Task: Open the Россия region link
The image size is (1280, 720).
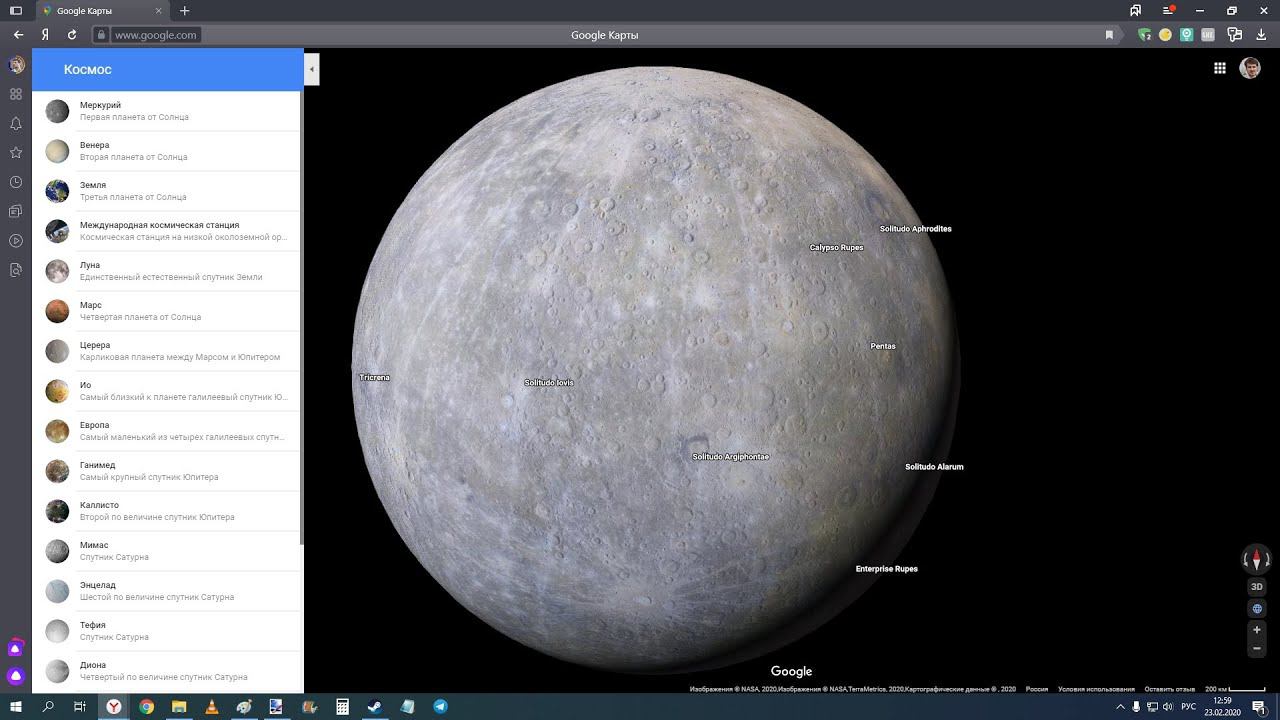Action: [1036, 689]
